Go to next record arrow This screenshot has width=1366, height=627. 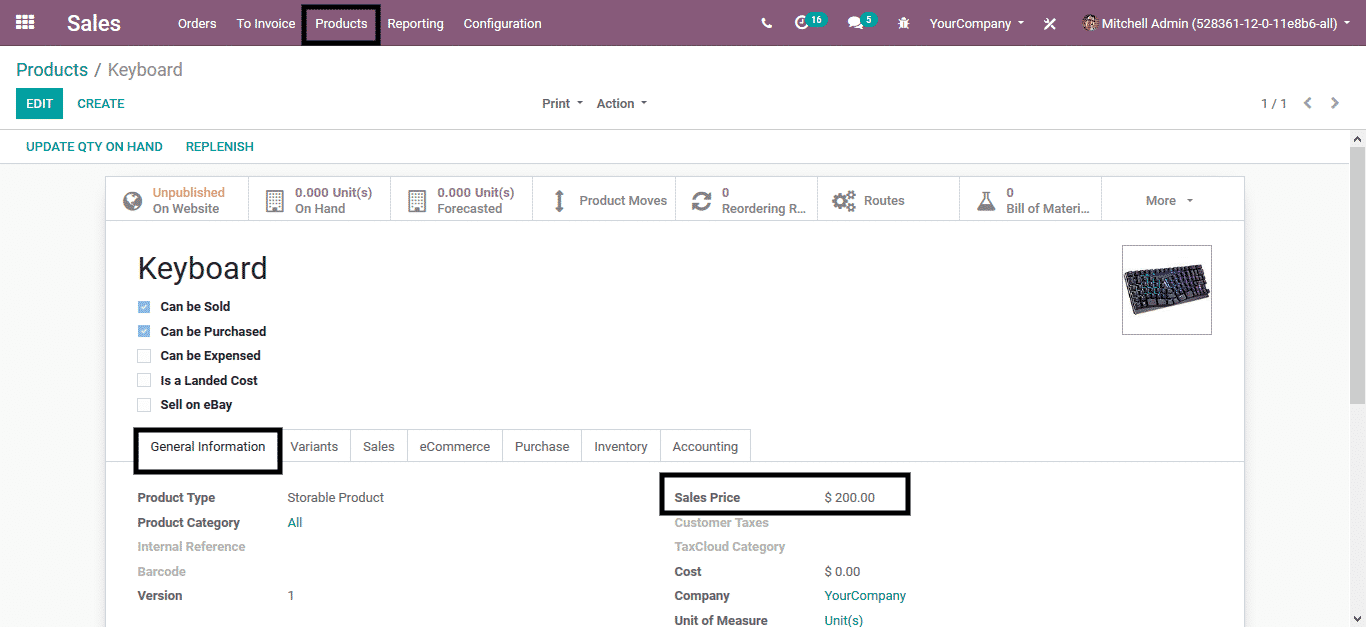click(x=1335, y=103)
